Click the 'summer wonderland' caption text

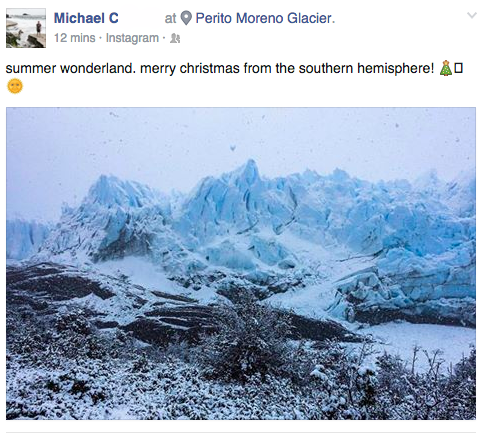[70, 68]
